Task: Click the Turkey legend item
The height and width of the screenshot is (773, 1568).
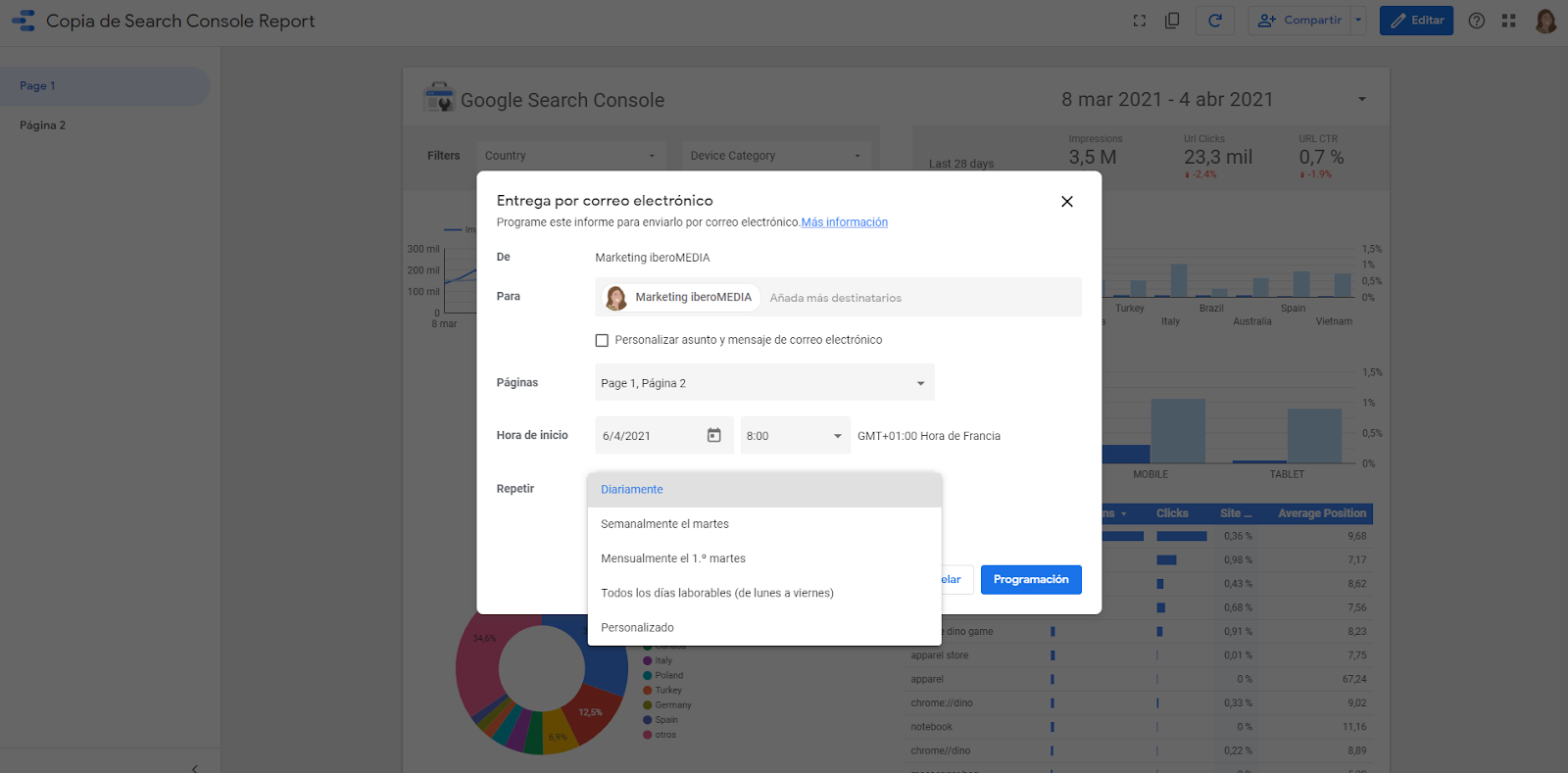Action: tap(661, 690)
